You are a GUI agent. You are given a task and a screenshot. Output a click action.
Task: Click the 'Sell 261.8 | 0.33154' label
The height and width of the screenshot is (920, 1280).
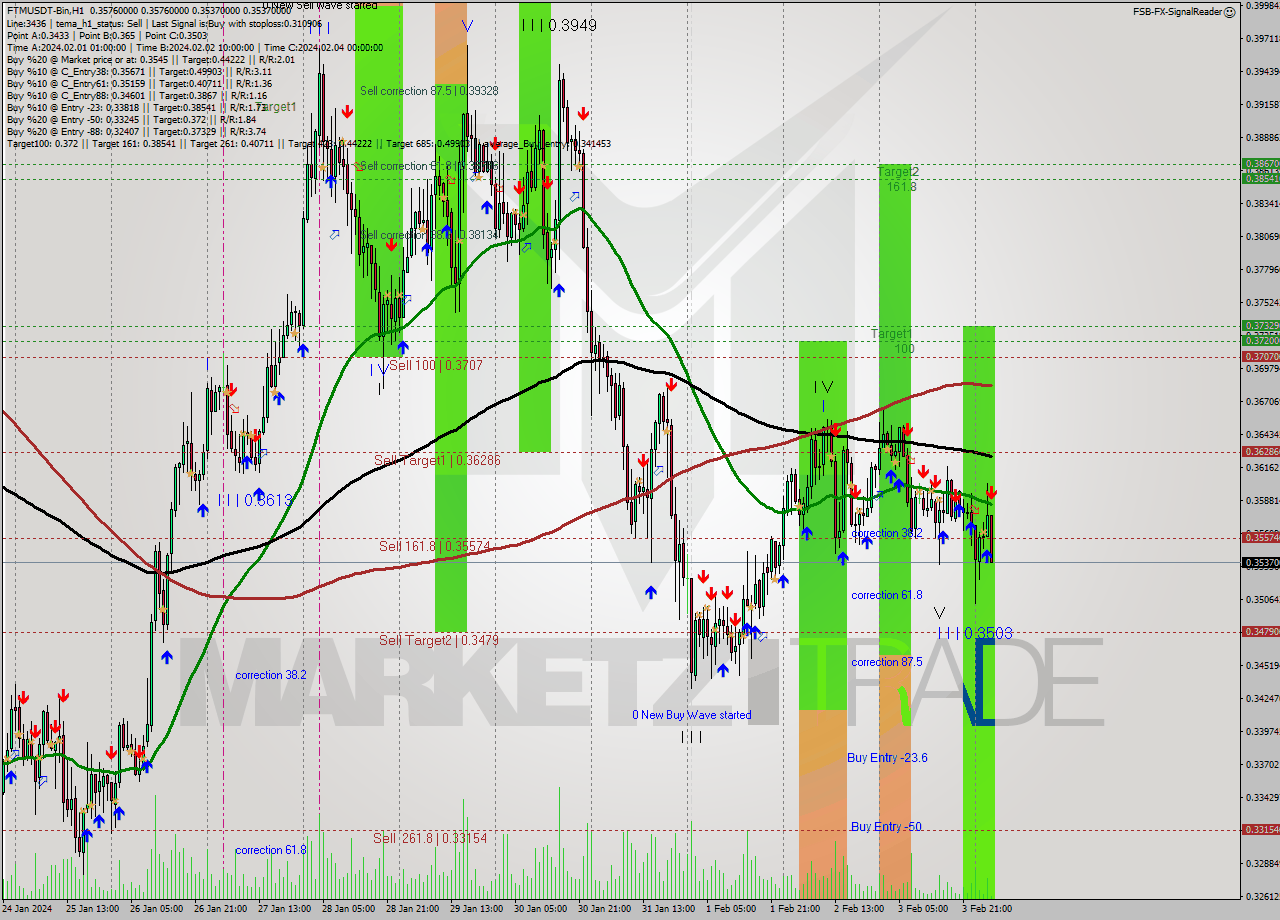(430, 838)
